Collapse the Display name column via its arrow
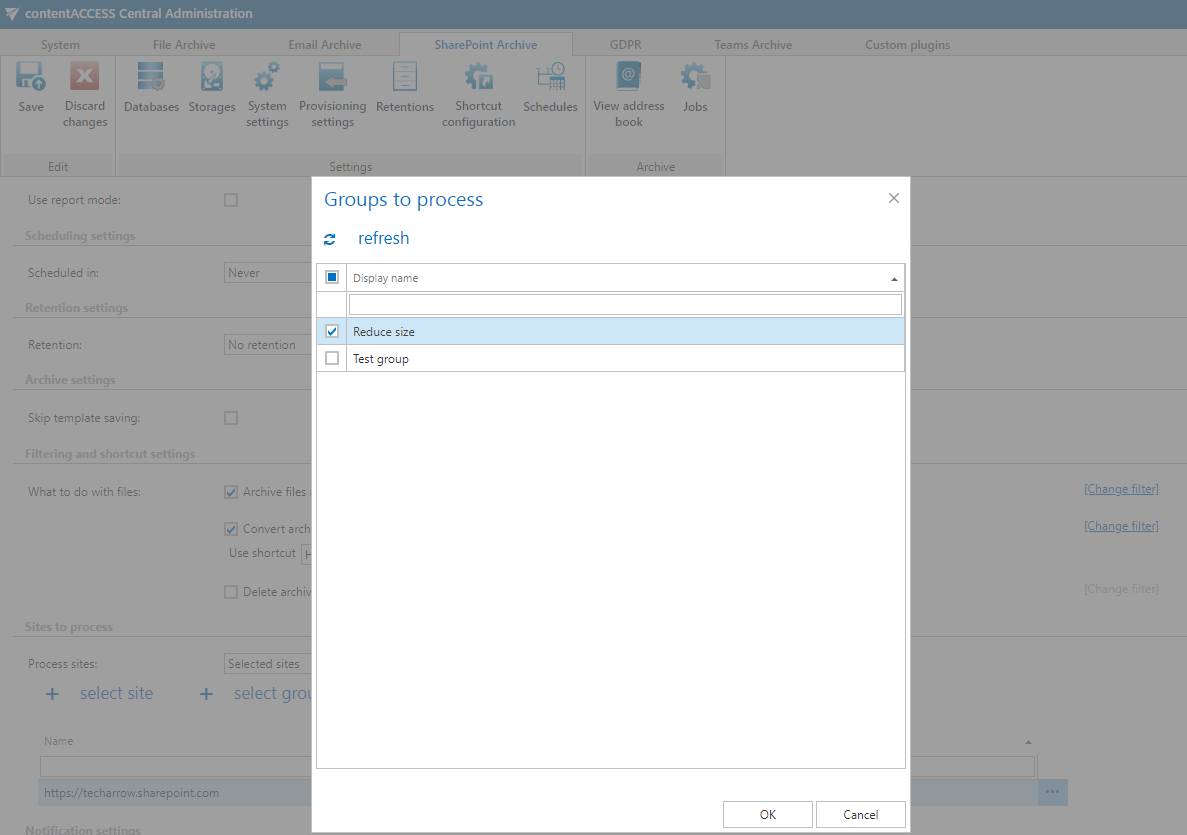This screenshot has height=835, width=1187. 896,277
